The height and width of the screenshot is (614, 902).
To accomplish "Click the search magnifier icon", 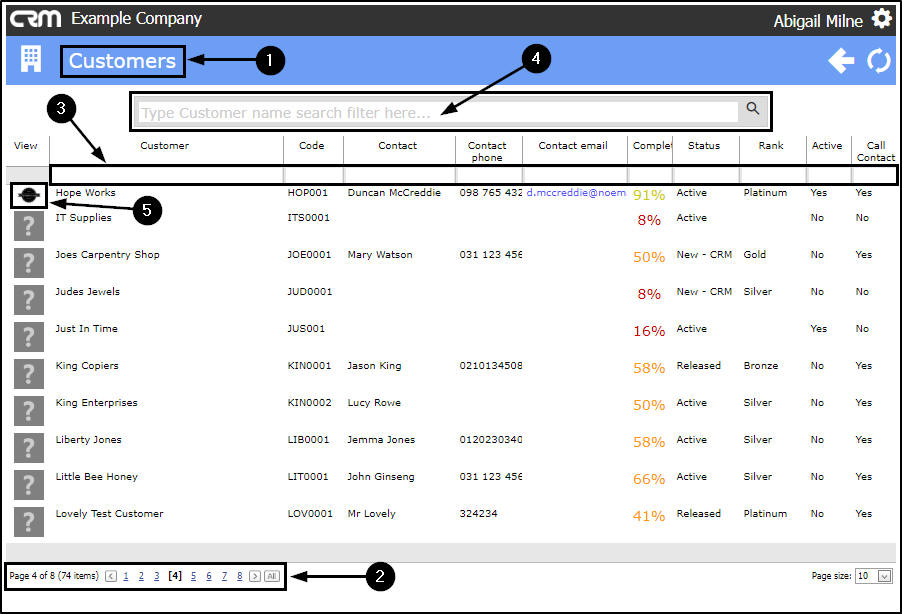I will tap(752, 109).
